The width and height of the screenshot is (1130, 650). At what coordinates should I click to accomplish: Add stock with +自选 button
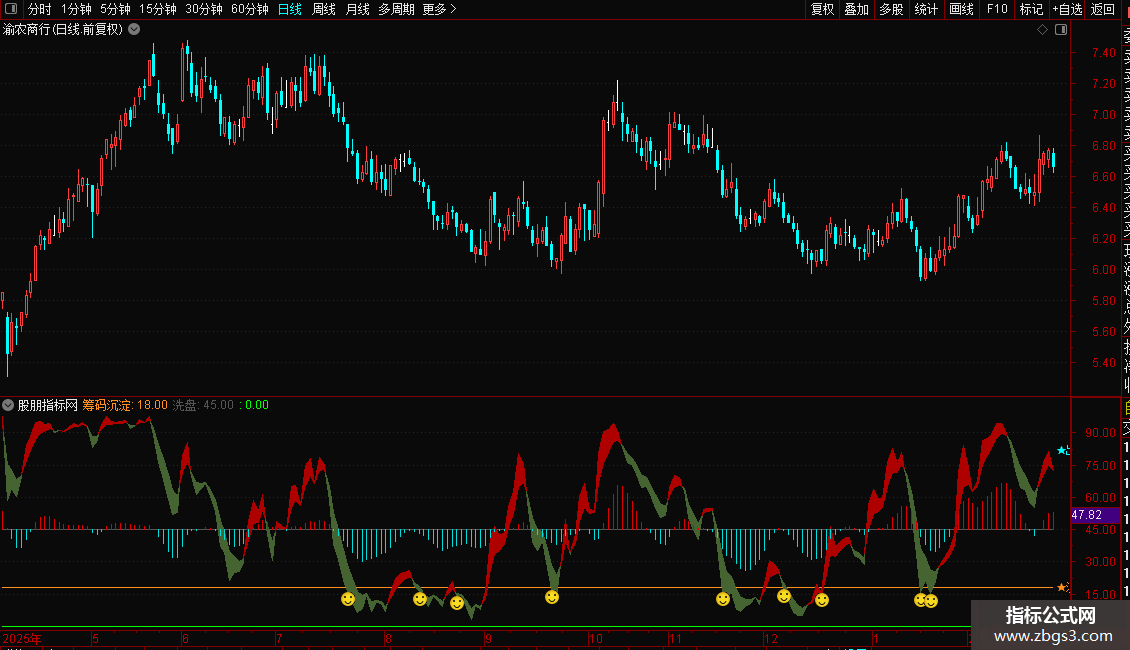(x=1067, y=9)
